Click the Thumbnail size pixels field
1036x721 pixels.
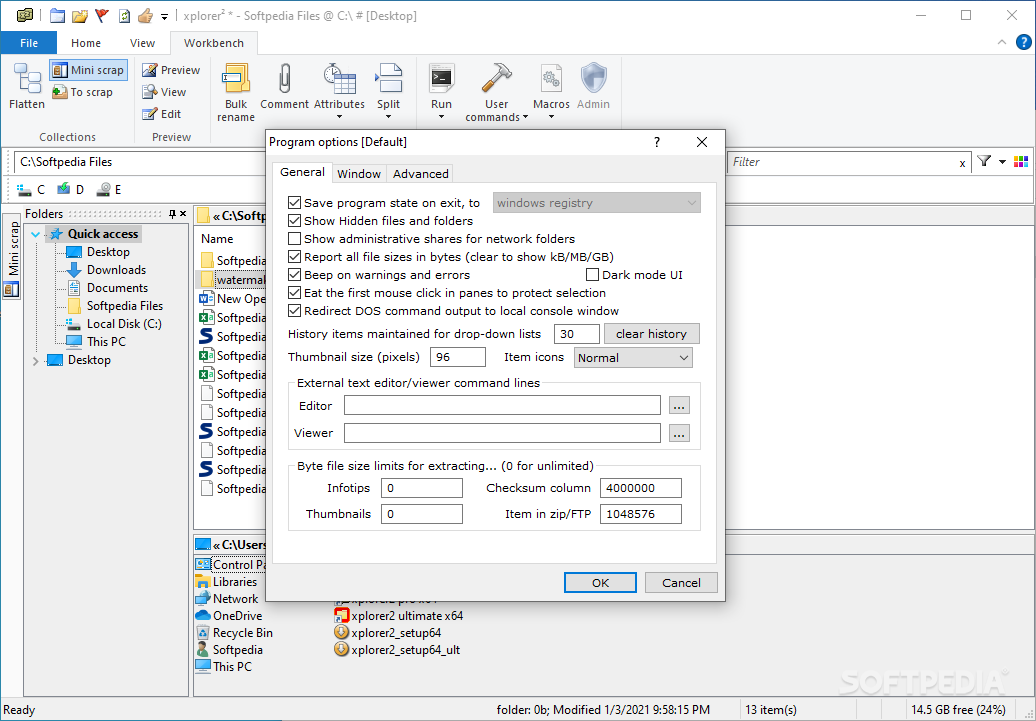tap(458, 357)
